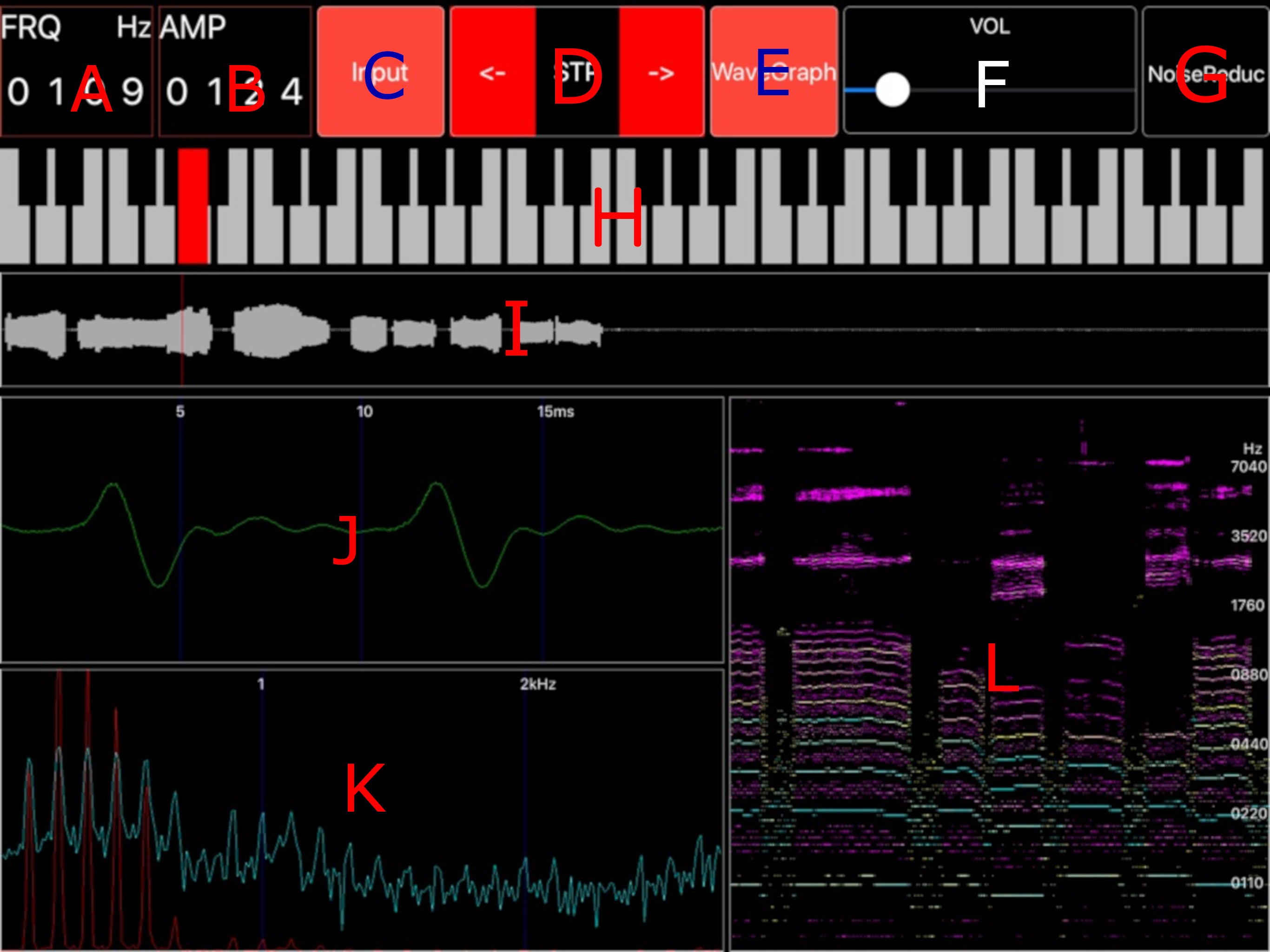The height and width of the screenshot is (952, 1270).
Task: Click the 5 ms marker in the waveform graph
Action: (x=180, y=412)
